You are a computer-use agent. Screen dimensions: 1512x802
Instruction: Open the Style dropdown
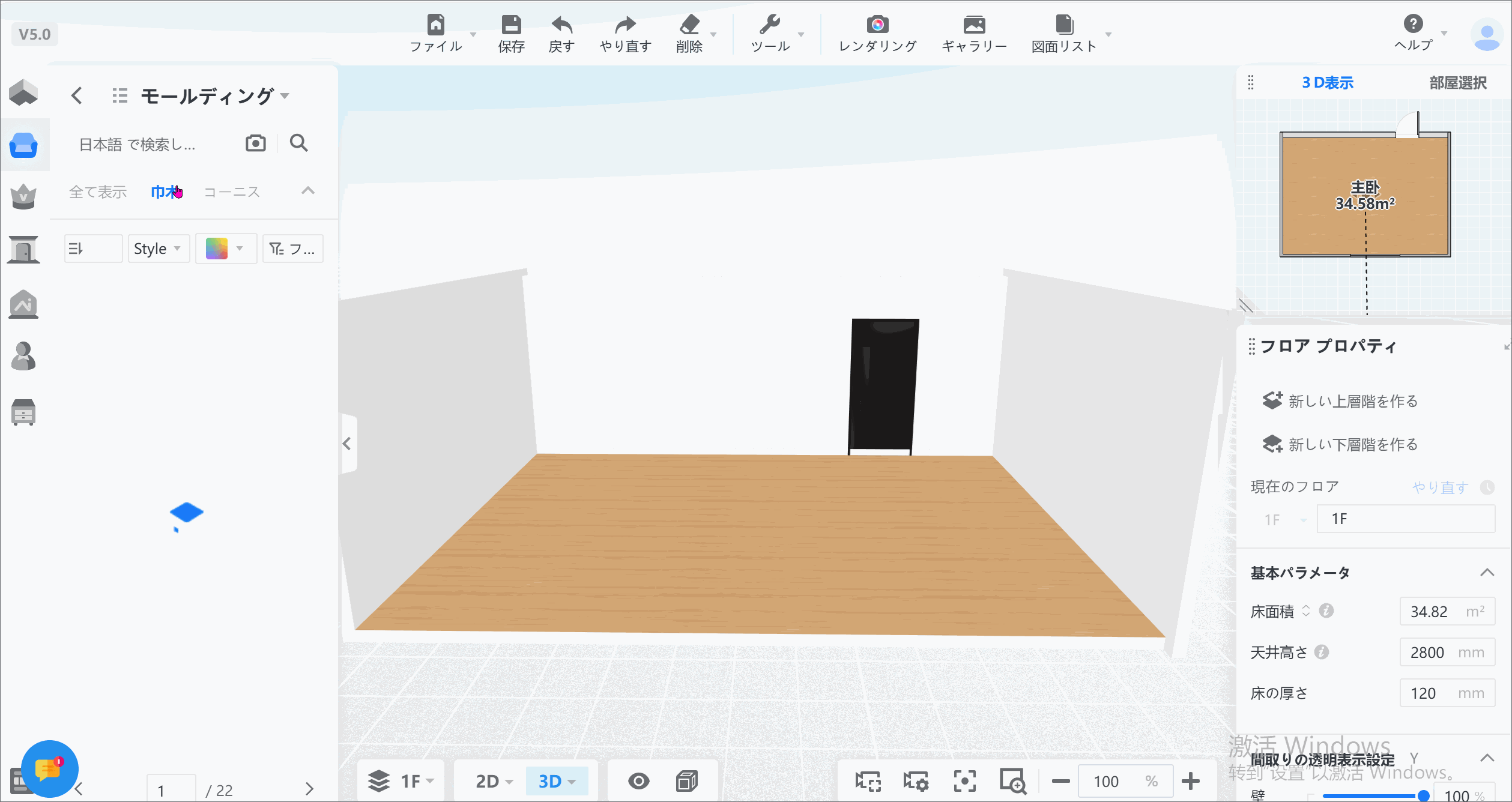159,249
